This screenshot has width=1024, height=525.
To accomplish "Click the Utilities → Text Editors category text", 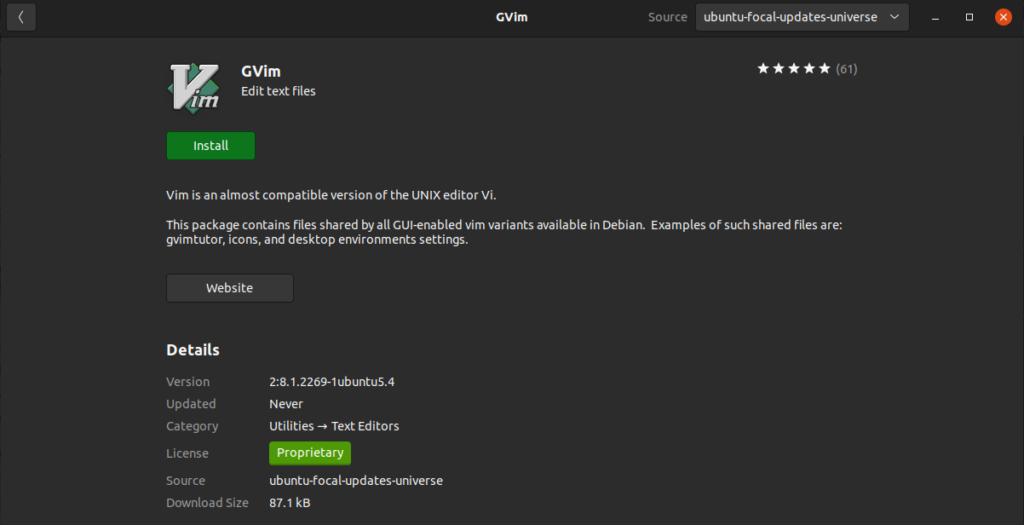I will pos(334,426).
